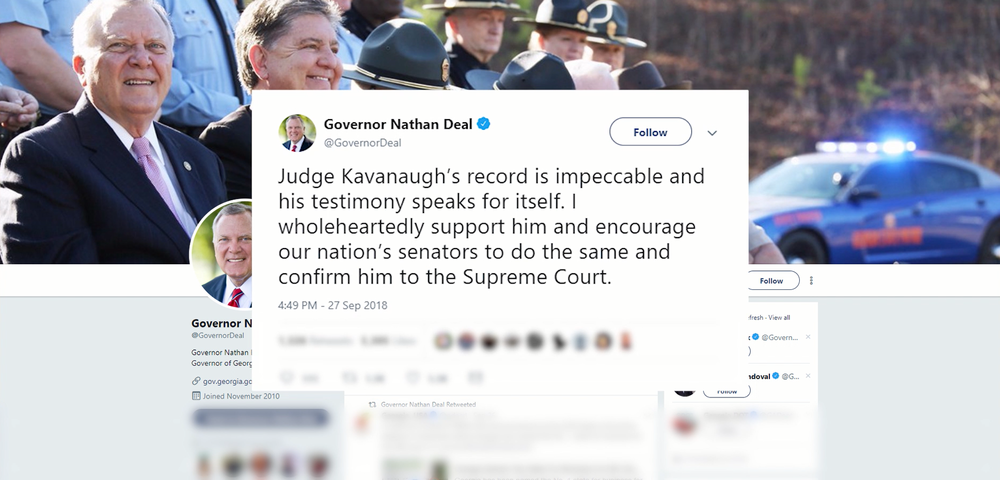Click the direct message envelope icon
Image resolution: width=1000 pixels, height=480 pixels.
point(476,377)
